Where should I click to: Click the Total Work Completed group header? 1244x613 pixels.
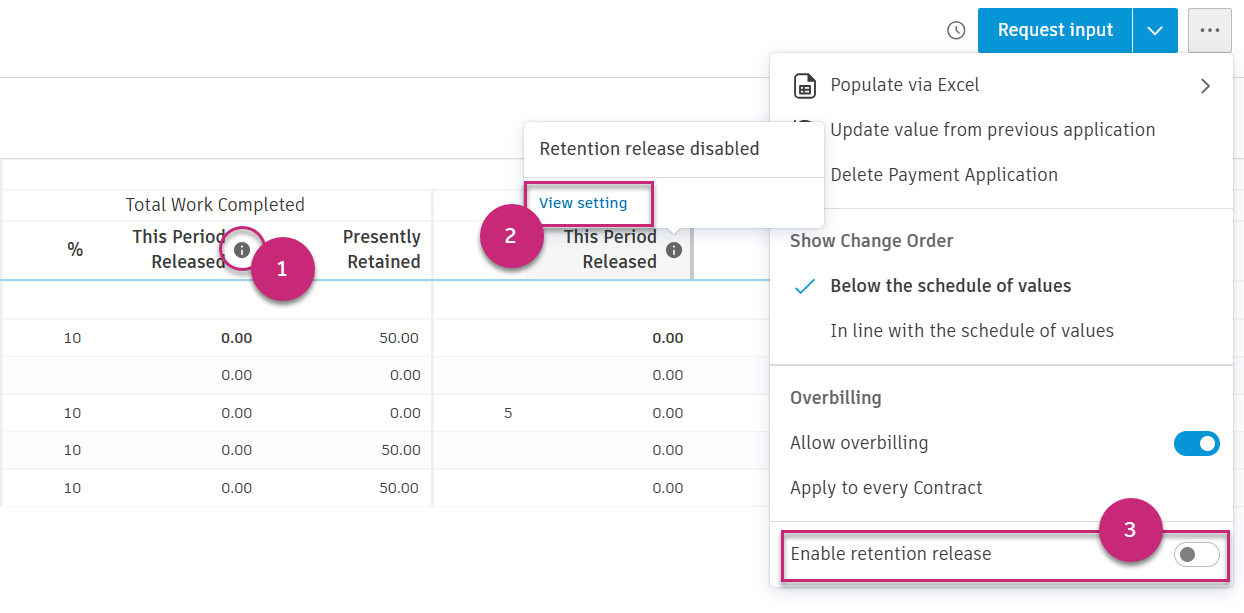point(215,205)
